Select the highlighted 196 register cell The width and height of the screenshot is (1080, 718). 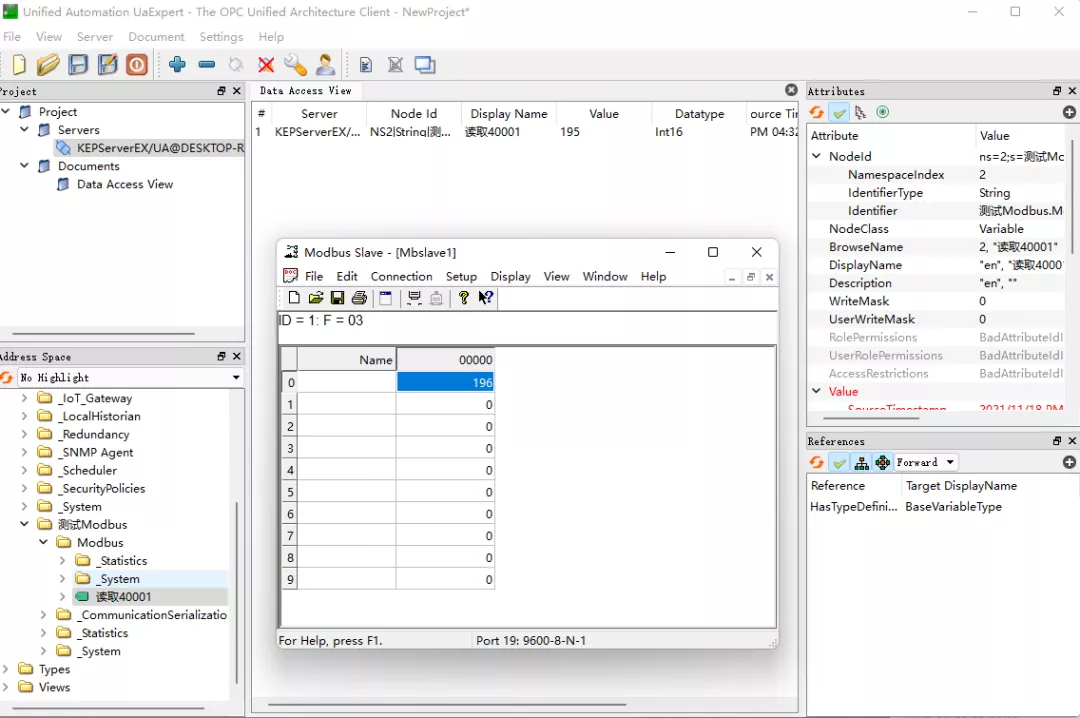(445, 382)
